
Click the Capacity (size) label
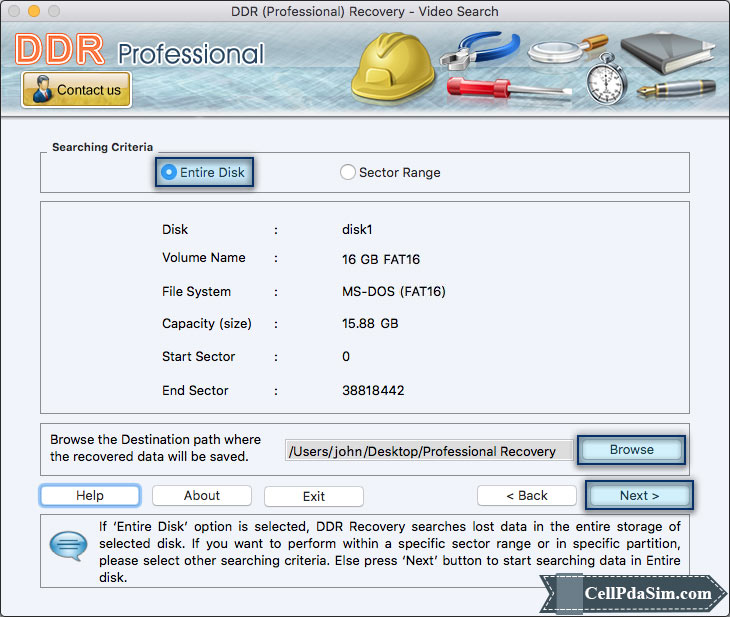click(x=207, y=324)
